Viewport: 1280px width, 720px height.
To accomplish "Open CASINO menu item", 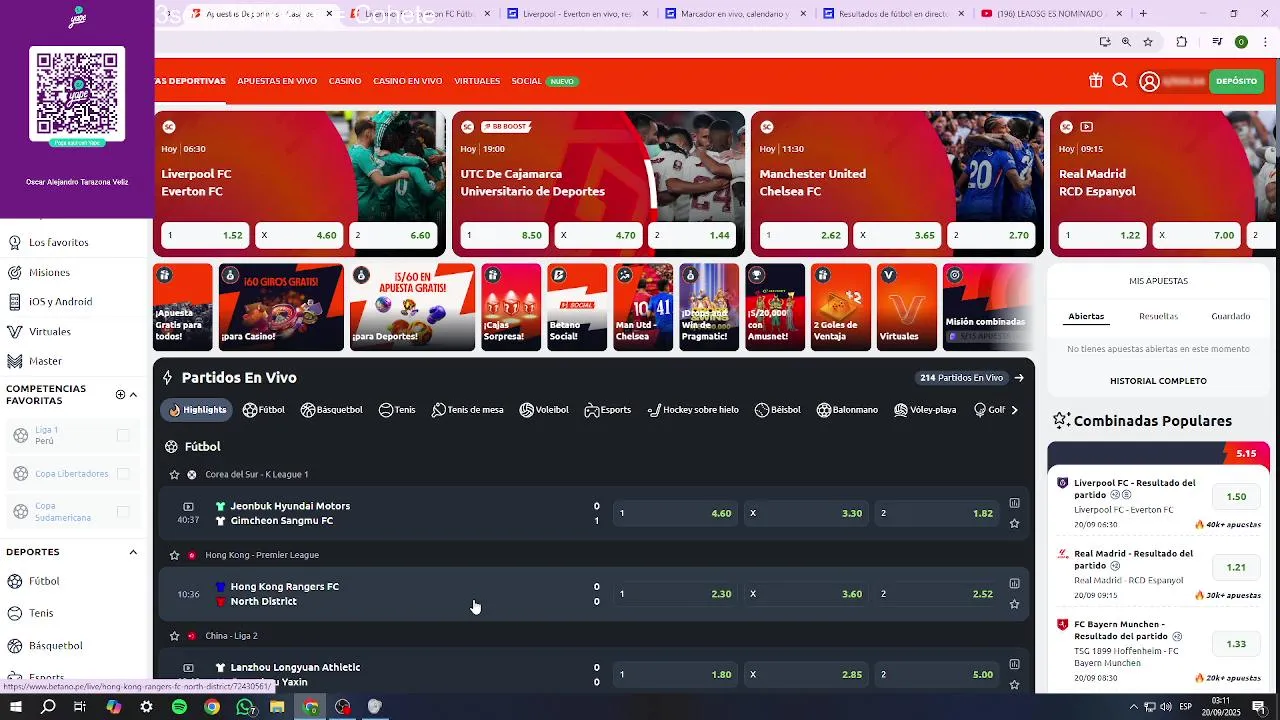I will [x=345, y=81].
